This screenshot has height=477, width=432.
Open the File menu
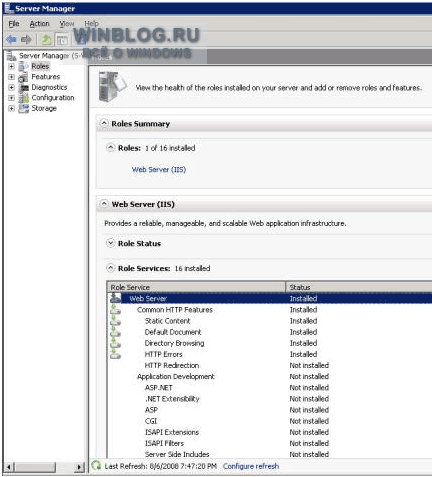[x=14, y=24]
